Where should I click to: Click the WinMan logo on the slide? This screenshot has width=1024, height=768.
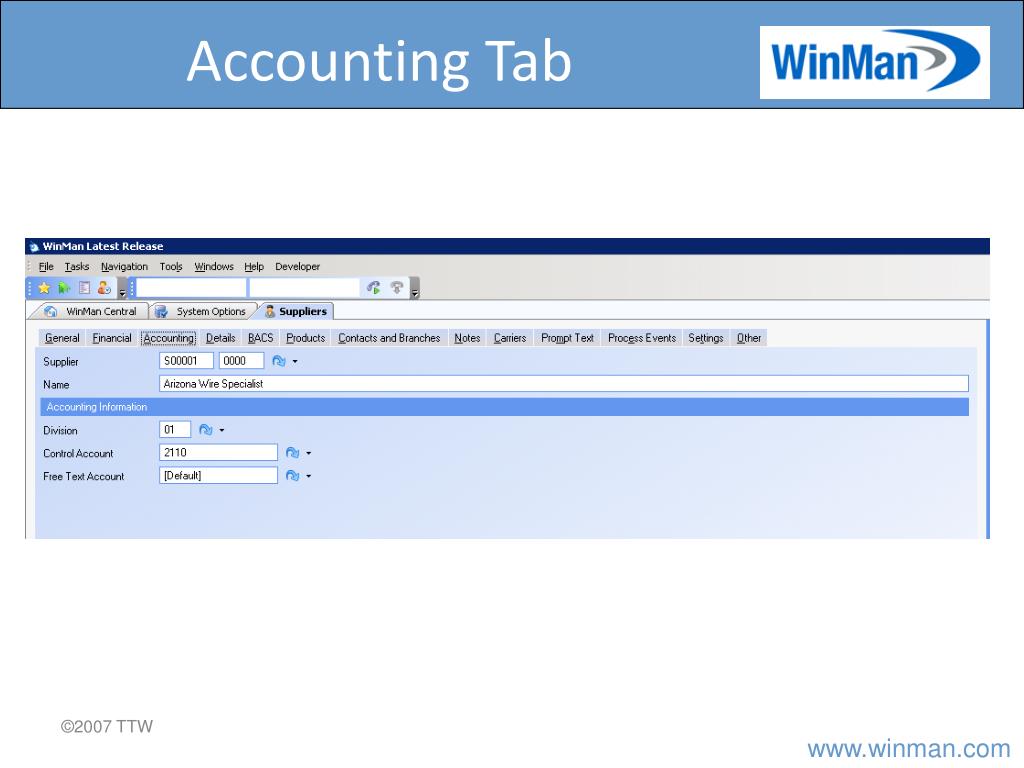(874, 63)
